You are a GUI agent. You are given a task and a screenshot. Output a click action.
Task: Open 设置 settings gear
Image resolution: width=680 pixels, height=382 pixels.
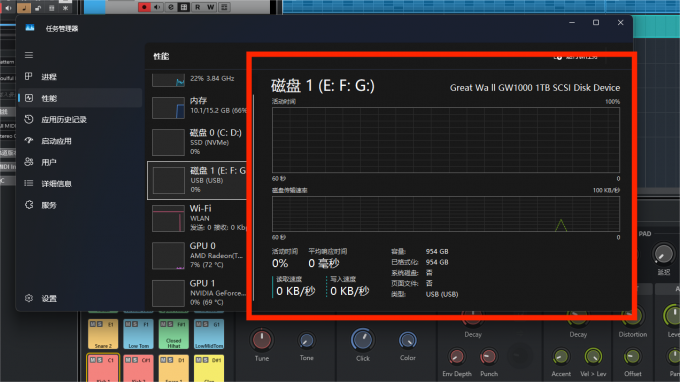pyautogui.click(x=29, y=298)
